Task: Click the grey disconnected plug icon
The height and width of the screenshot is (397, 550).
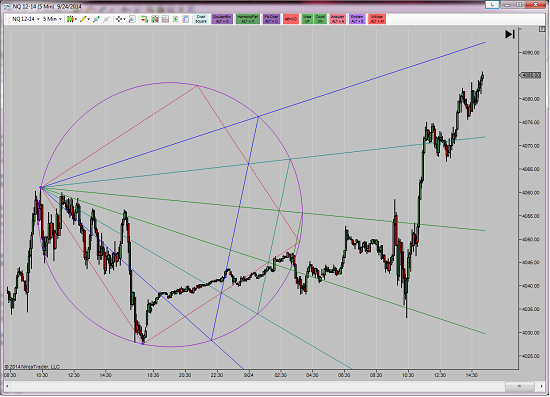Action: tap(107, 19)
